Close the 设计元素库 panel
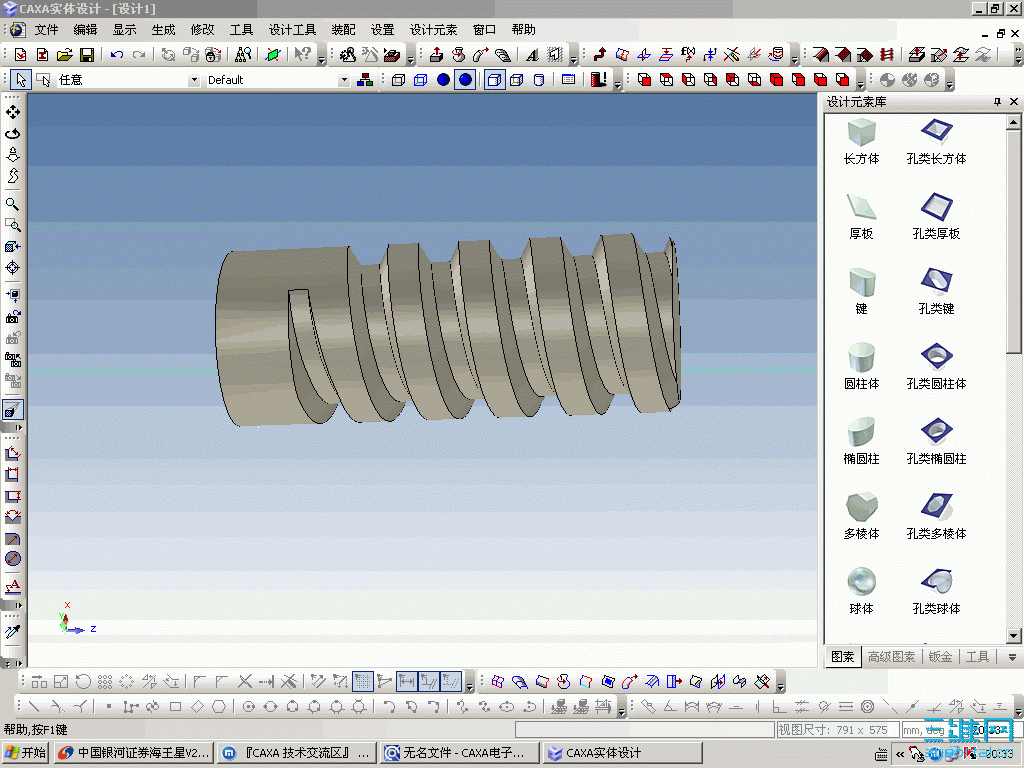1024x768 pixels. (1014, 102)
